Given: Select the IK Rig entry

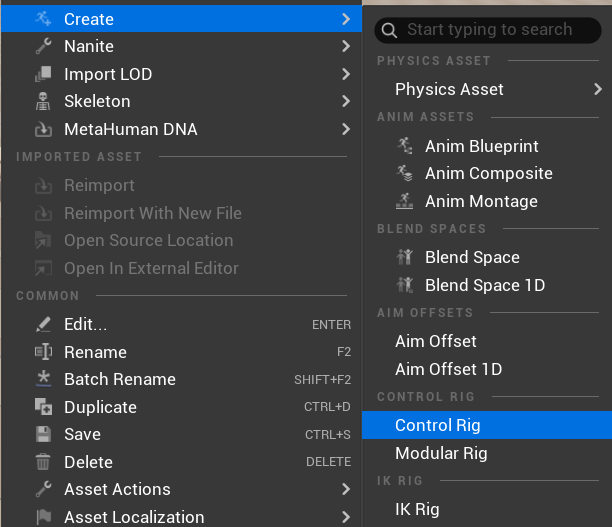Looking at the screenshot, I should click(487, 509).
